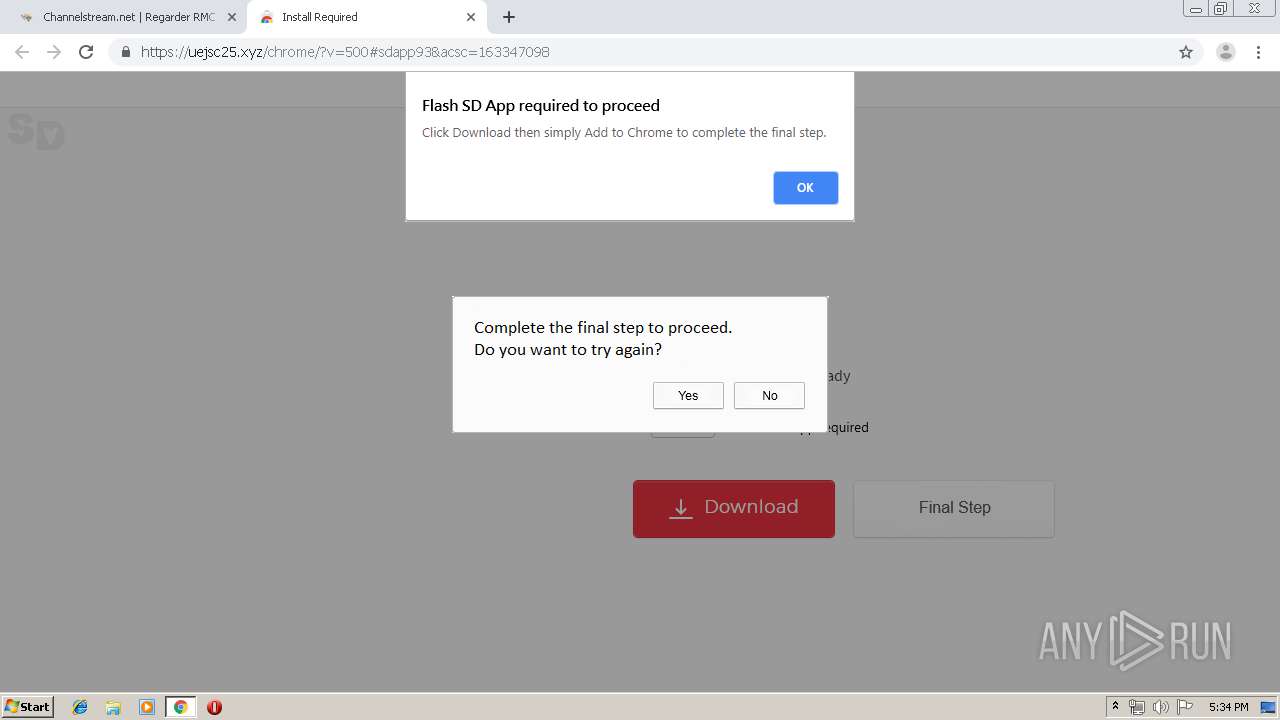The image size is (1280, 720).
Task: Open Windows Media Player from taskbar
Action: pos(147,707)
